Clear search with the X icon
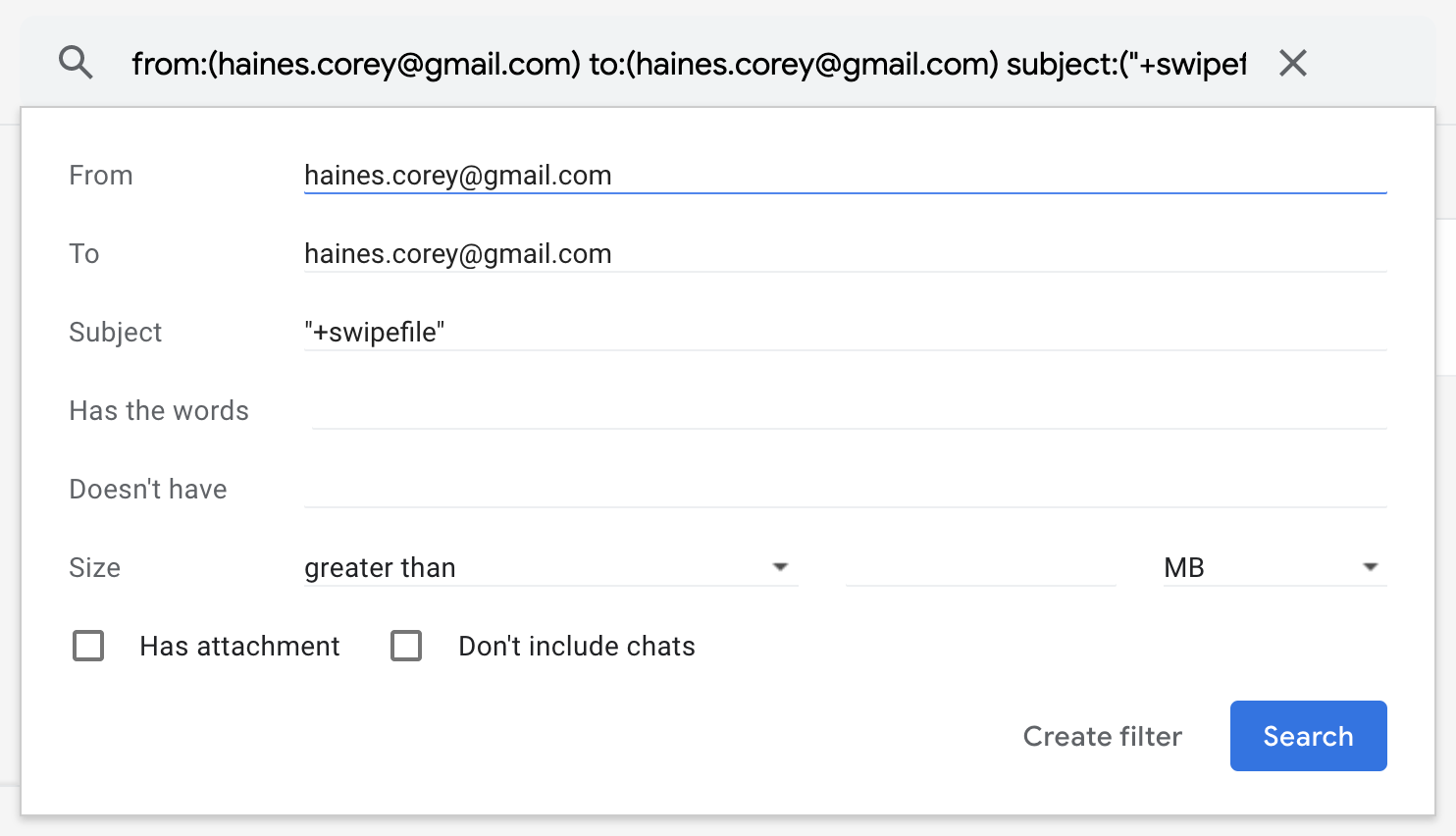 1293,64
